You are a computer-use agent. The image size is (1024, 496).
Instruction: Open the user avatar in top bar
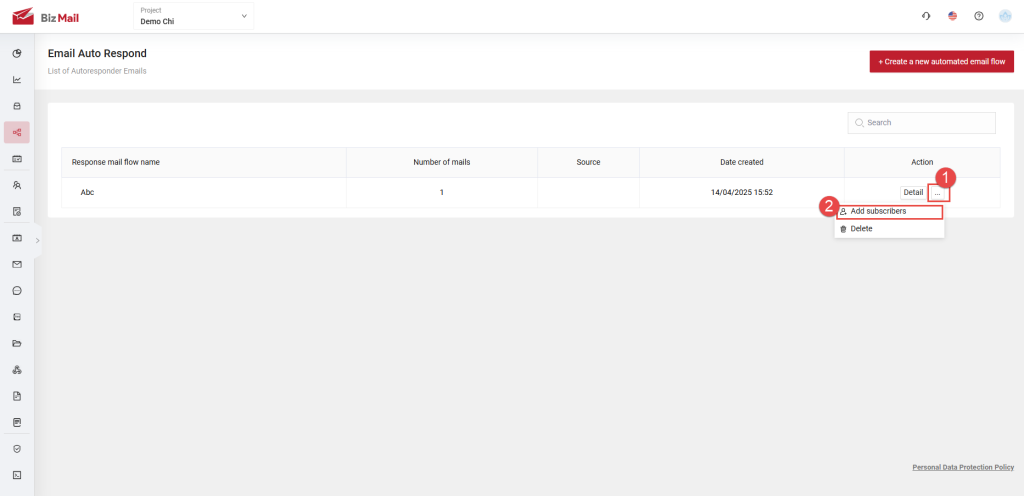1005,16
